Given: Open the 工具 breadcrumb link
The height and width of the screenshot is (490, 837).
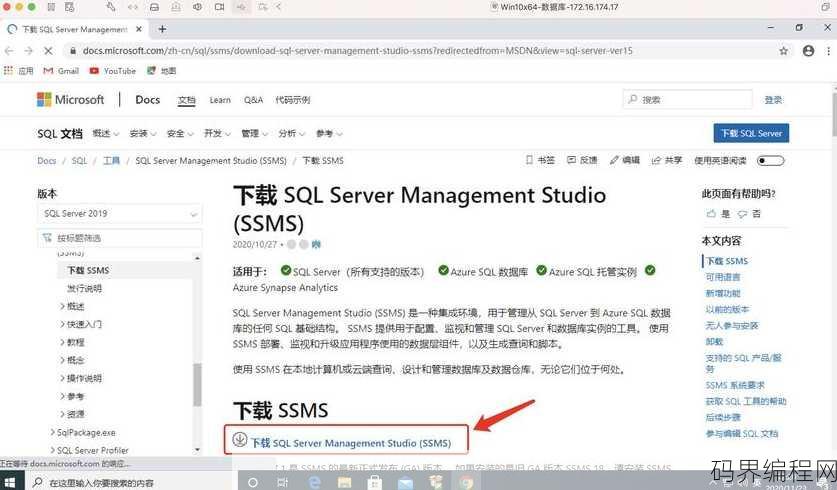Looking at the screenshot, I should (x=112, y=161).
